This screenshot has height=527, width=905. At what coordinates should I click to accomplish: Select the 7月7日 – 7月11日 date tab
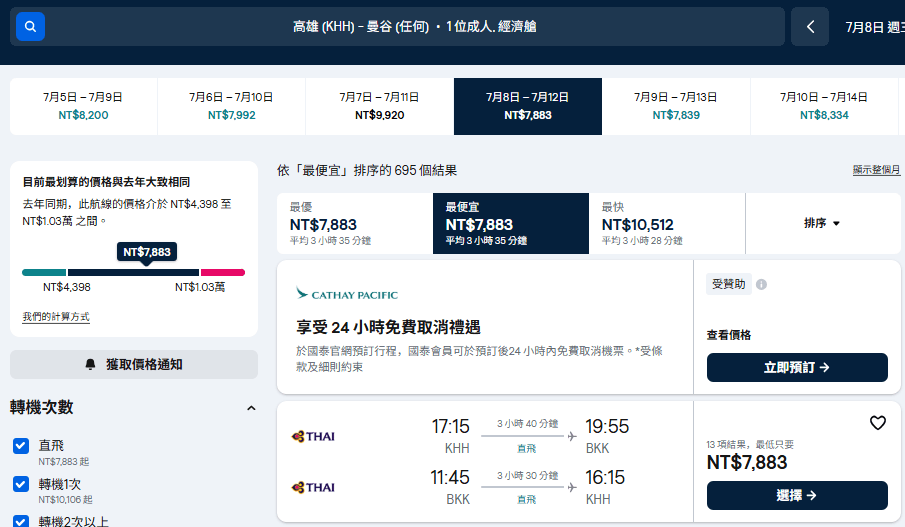(x=380, y=106)
